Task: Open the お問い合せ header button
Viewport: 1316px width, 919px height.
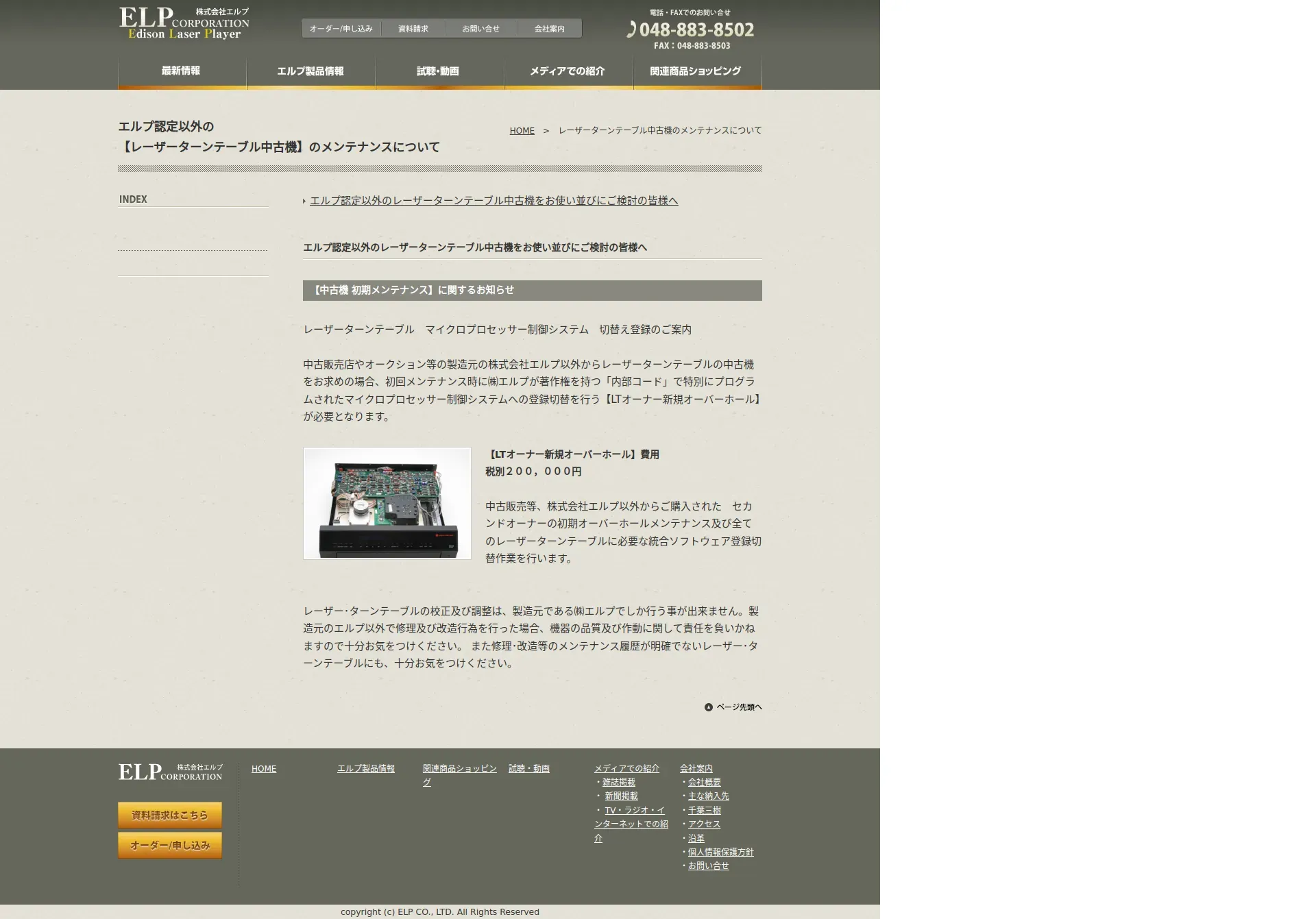Action: [480, 29]
